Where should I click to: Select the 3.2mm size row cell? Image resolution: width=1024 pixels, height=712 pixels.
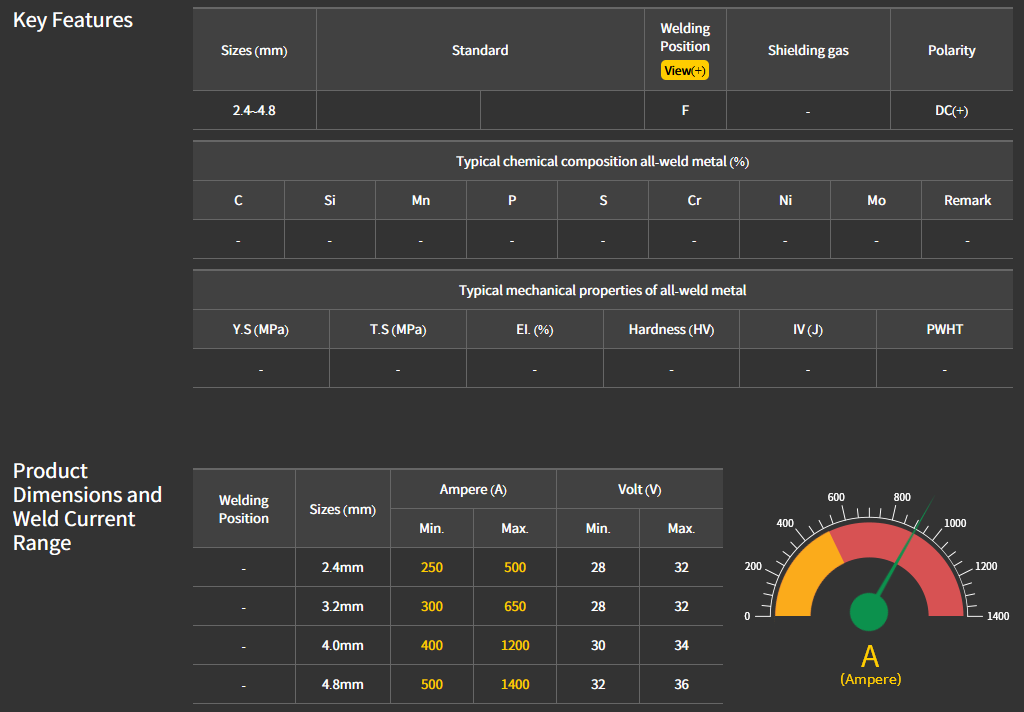coord(342,607)
